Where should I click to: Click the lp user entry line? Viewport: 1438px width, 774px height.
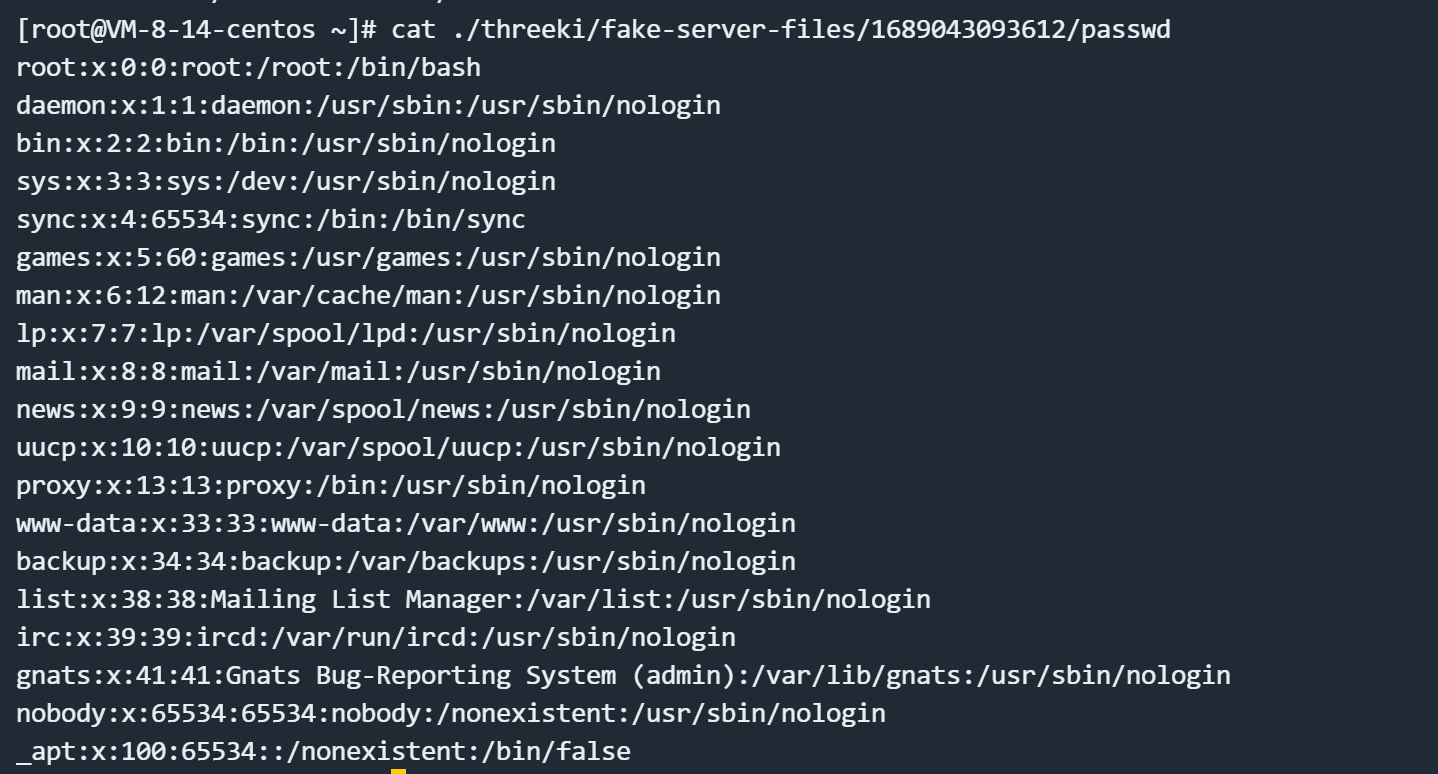pyautogui.click(x=345, y=333)
